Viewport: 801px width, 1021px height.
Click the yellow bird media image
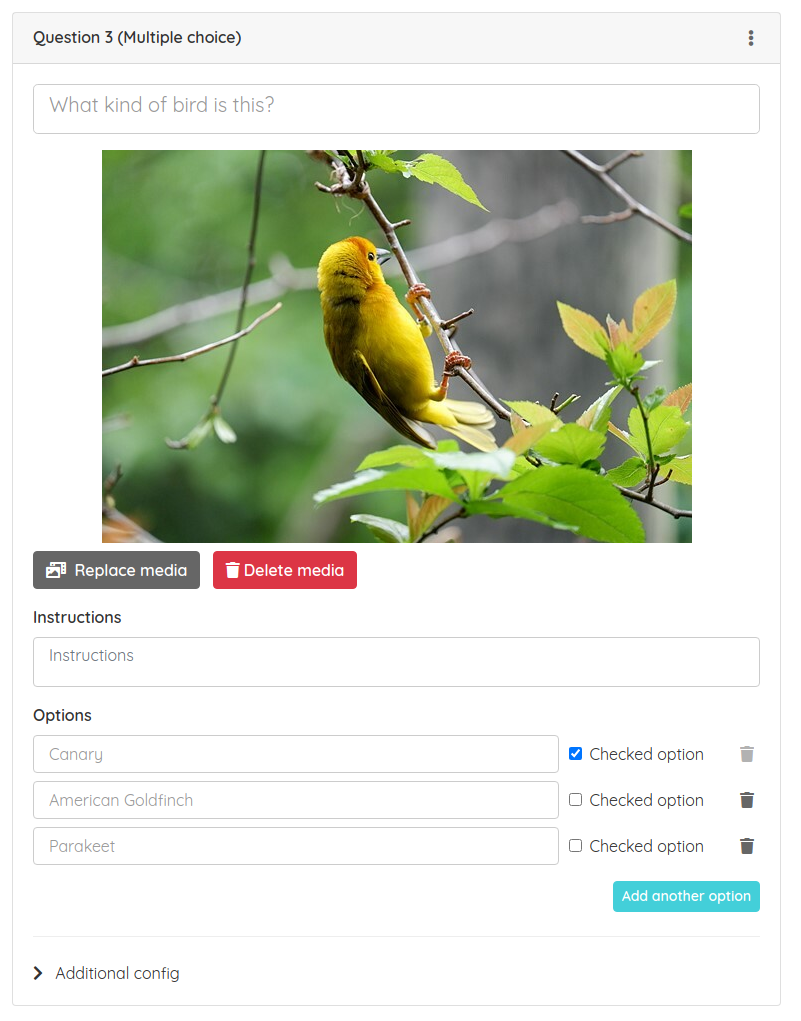click(x=397, y=346)
